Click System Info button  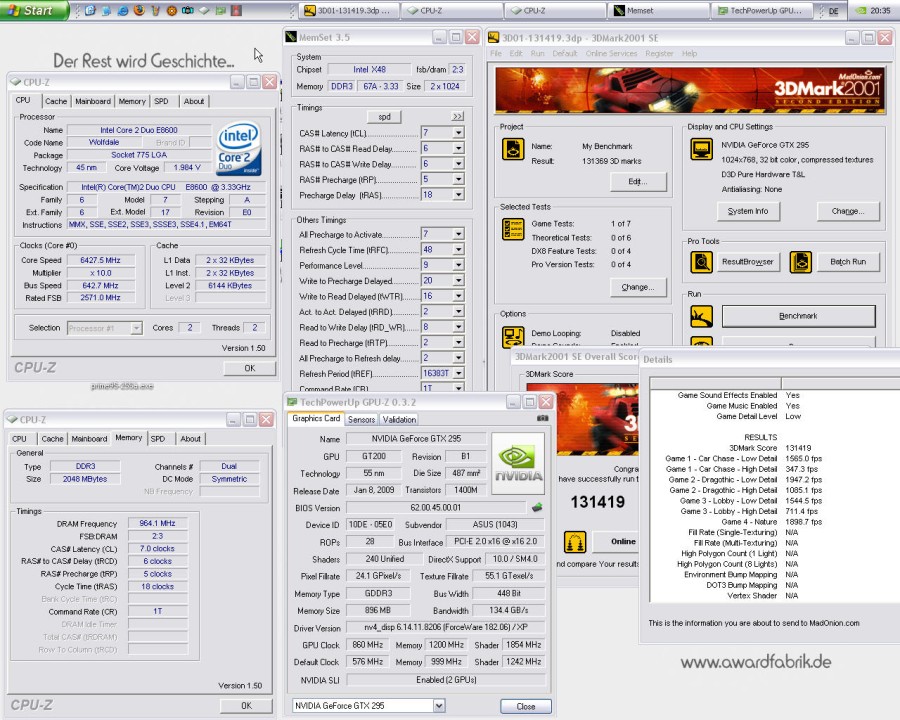click(748, 211)
